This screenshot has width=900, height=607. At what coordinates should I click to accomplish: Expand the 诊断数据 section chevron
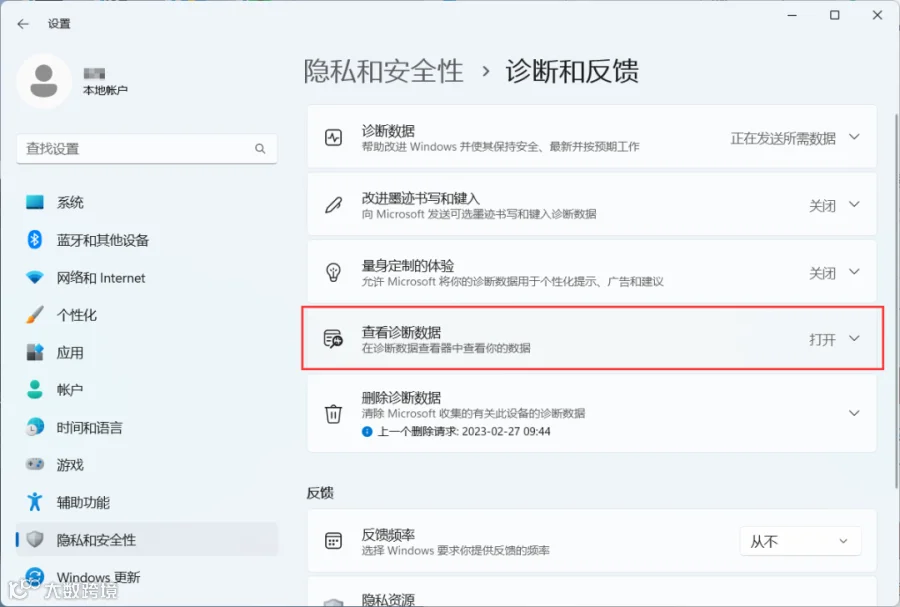tap(854, 137)
